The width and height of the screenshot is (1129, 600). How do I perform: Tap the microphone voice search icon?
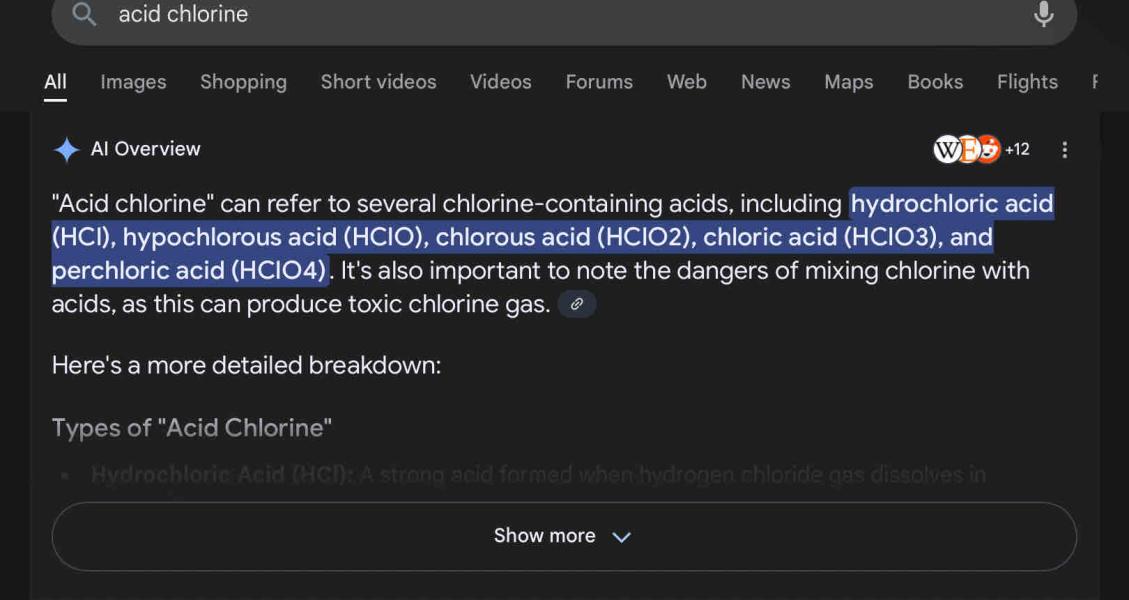point(1043,14)
